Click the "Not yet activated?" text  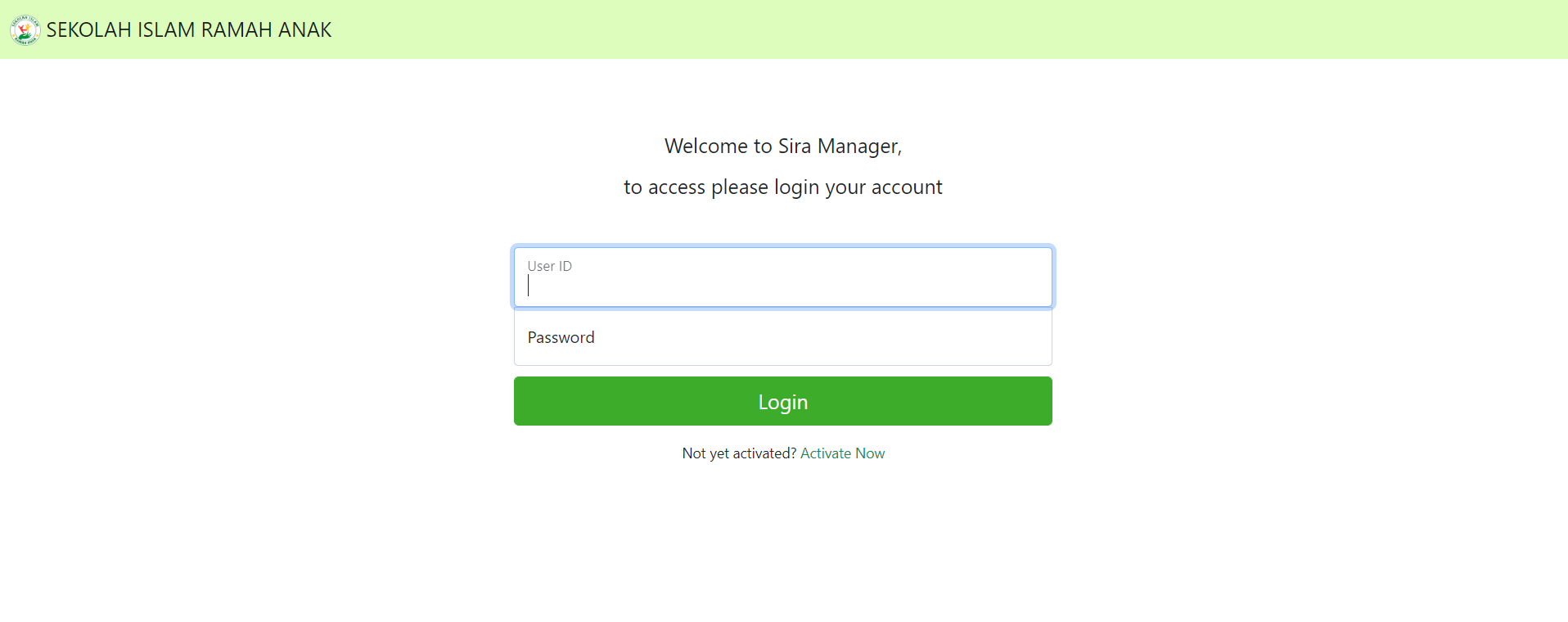click(x=739, y=453)
